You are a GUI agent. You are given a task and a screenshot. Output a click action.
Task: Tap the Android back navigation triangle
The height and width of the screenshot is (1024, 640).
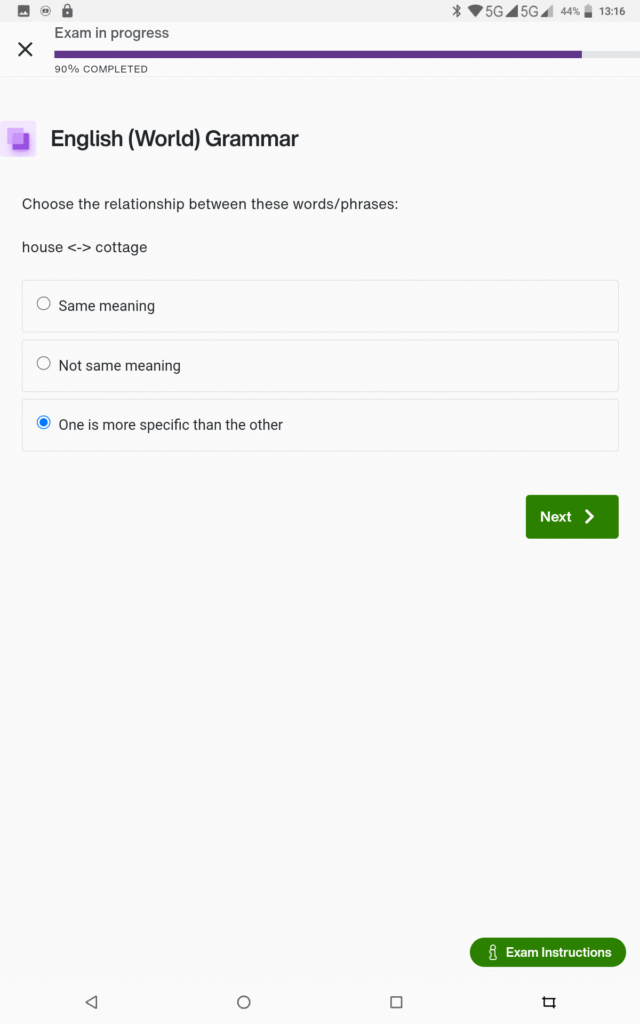coord(91,1001)
